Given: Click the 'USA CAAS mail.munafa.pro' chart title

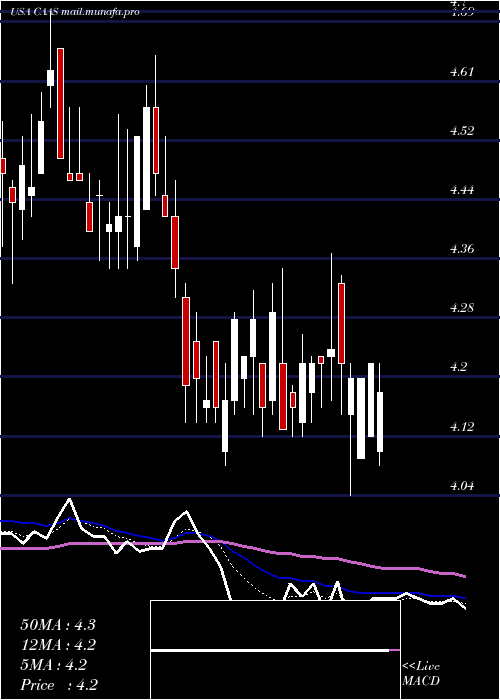Looking at the screenshot, I should (x=75, y=12).
